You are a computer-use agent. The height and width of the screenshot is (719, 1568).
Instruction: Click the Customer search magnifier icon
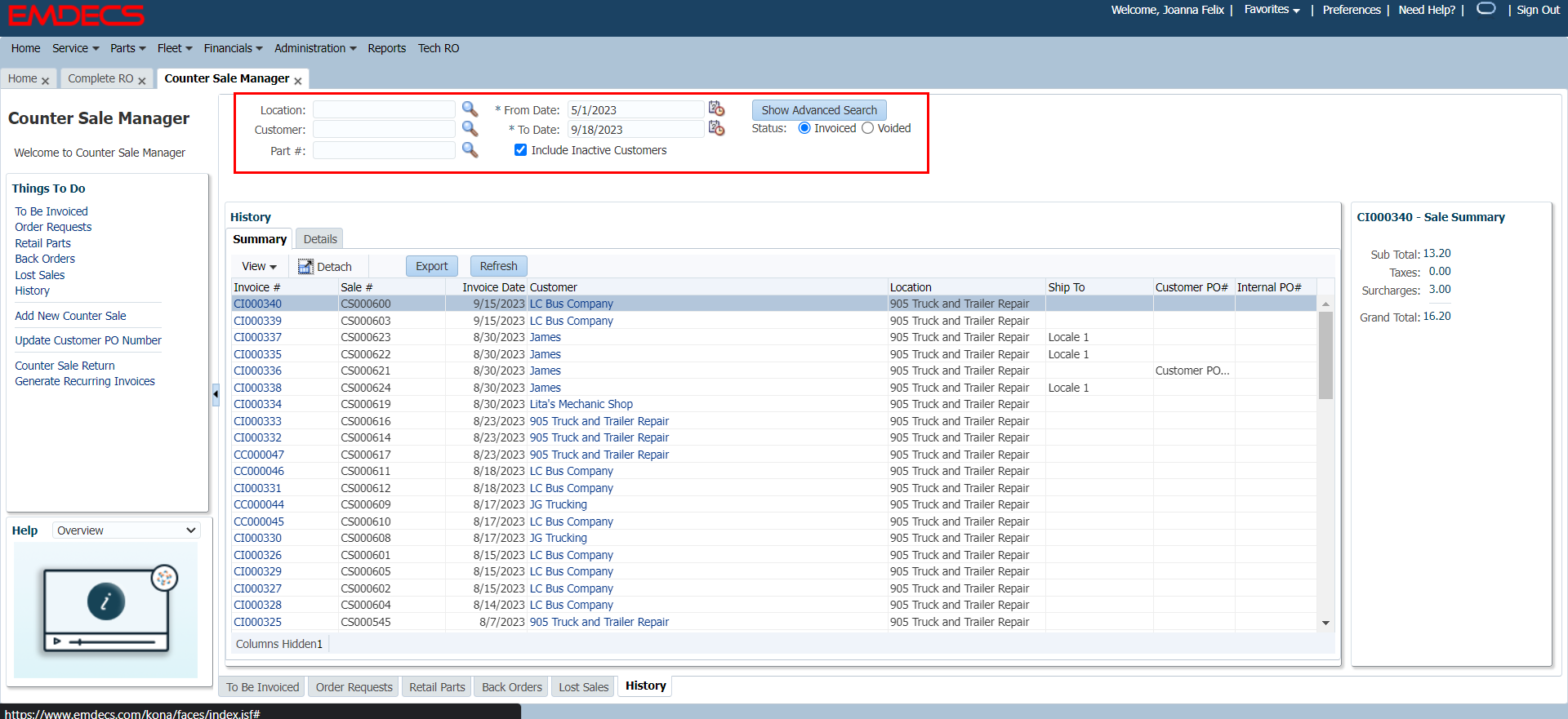coord(470,129)
